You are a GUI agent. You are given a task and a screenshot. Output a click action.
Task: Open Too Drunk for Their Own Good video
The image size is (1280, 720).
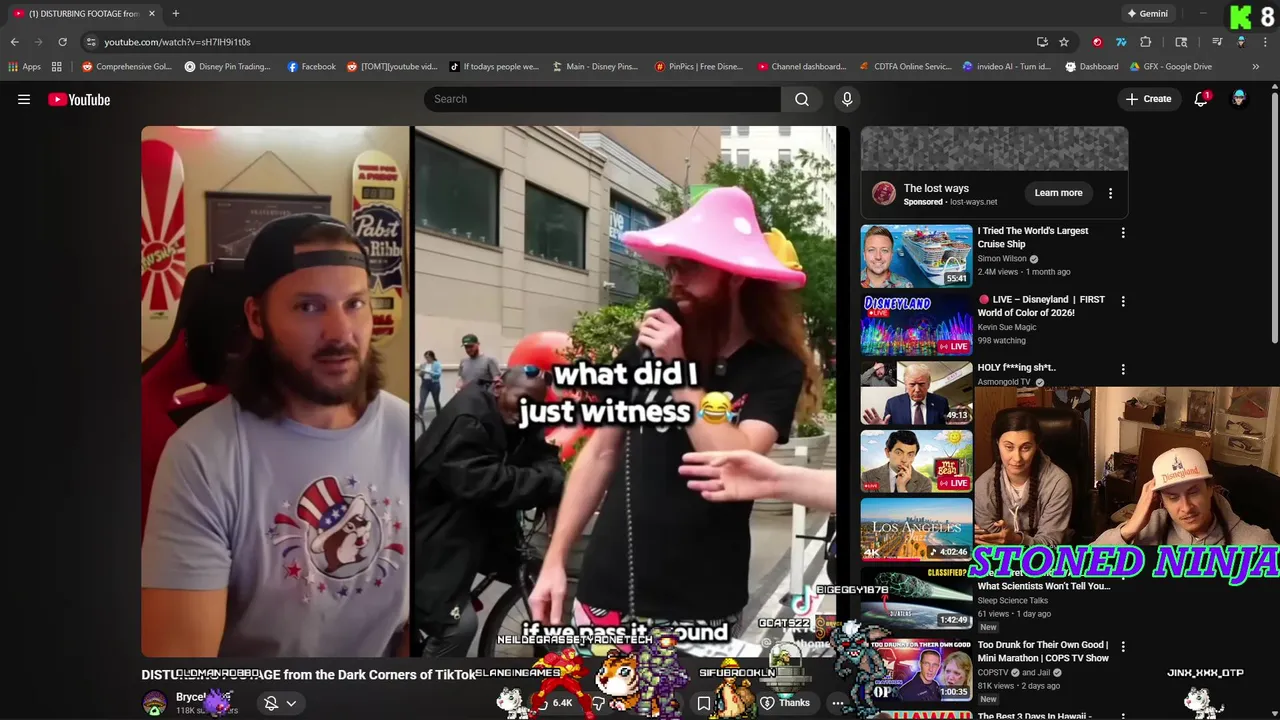(1042, 651)
